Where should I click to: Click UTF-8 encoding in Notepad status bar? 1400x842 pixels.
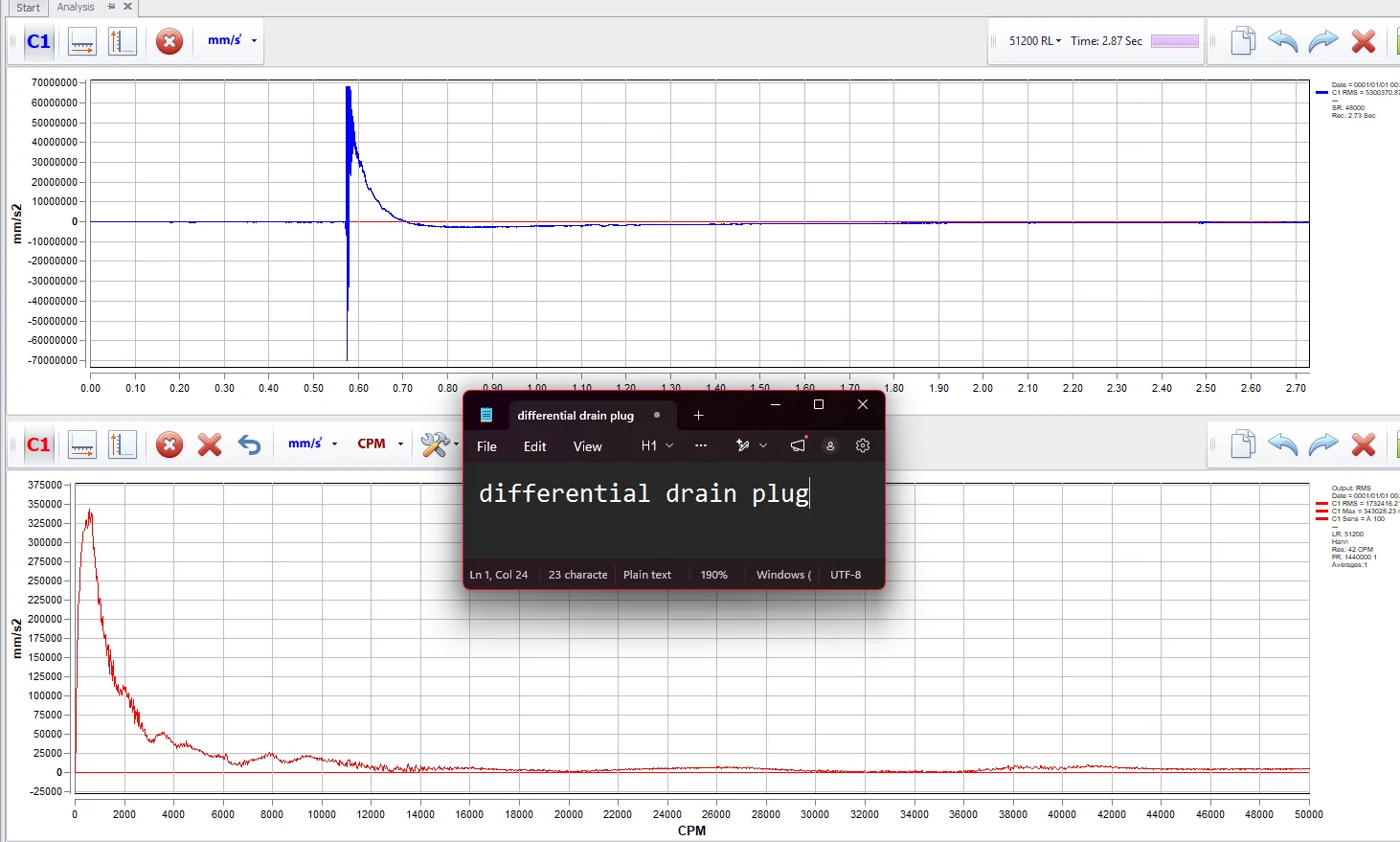[846, 575]
